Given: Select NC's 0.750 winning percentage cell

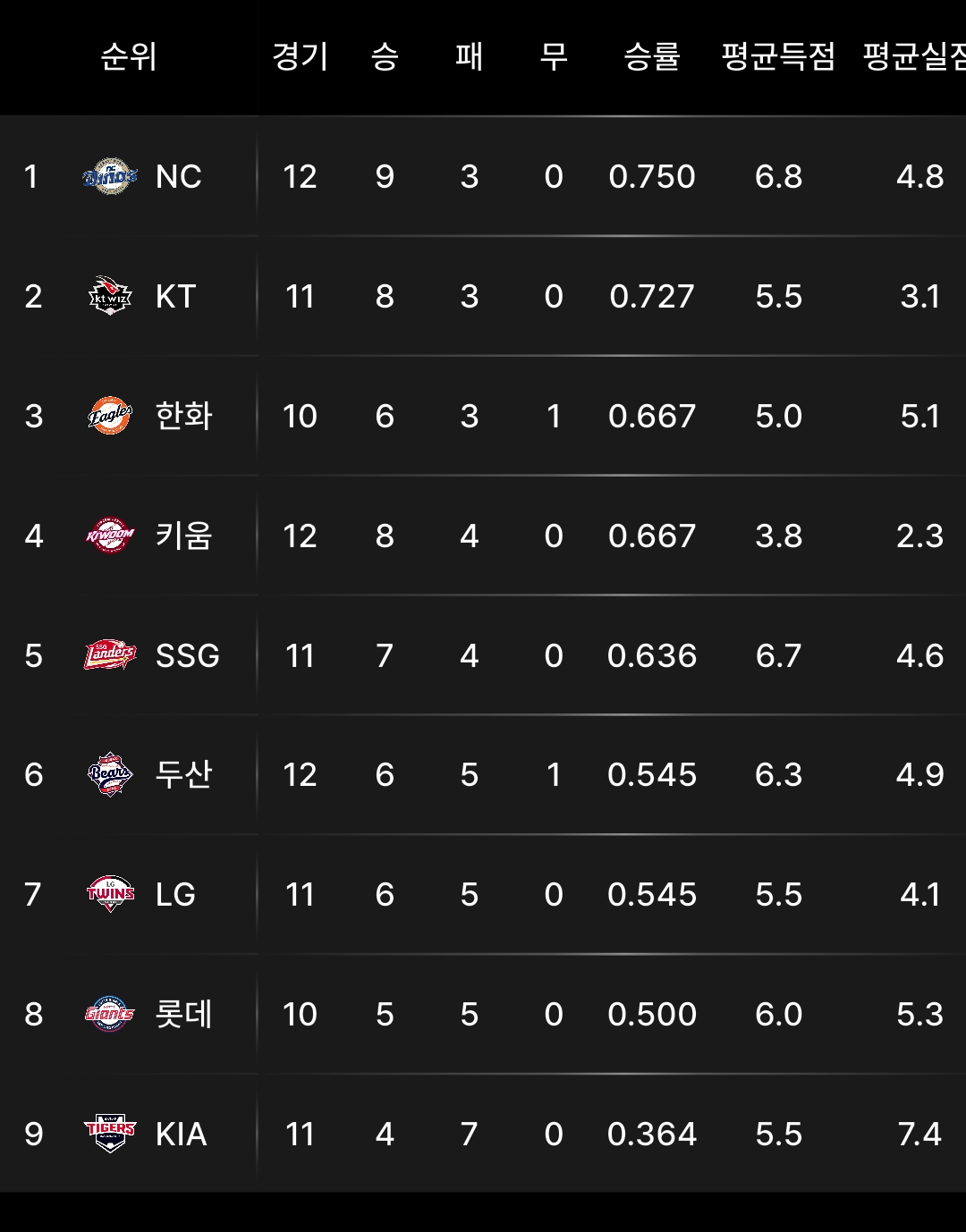Looking at the screenshot, I should click(x=651, y=177).
